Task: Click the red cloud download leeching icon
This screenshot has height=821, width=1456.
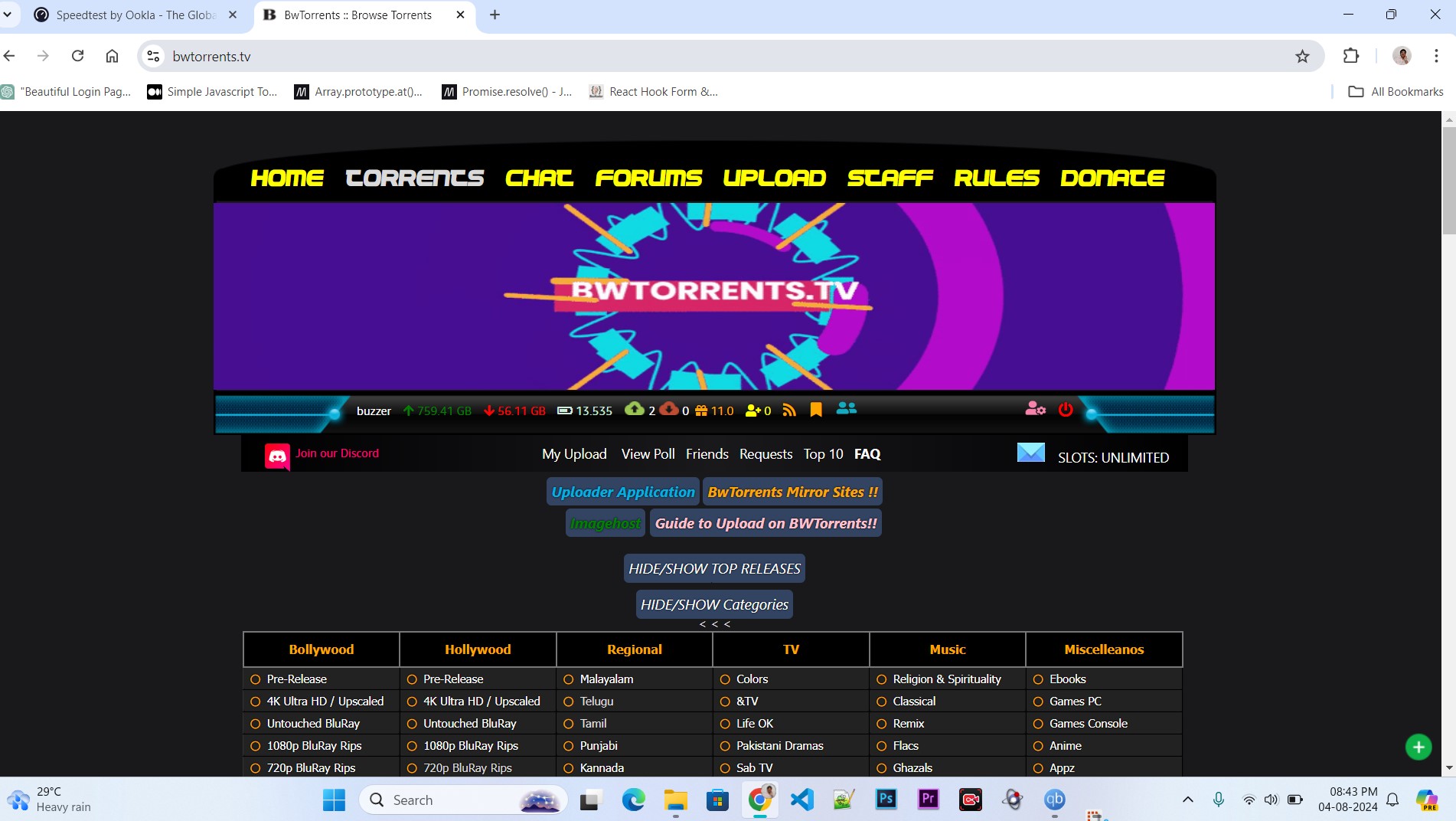Action: [x=669, y=408]
